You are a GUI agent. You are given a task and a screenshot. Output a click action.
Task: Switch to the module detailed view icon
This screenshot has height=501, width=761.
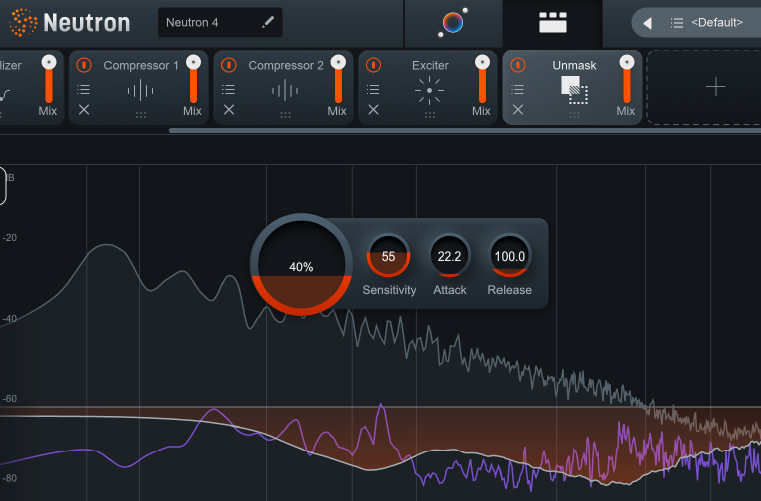553,22
